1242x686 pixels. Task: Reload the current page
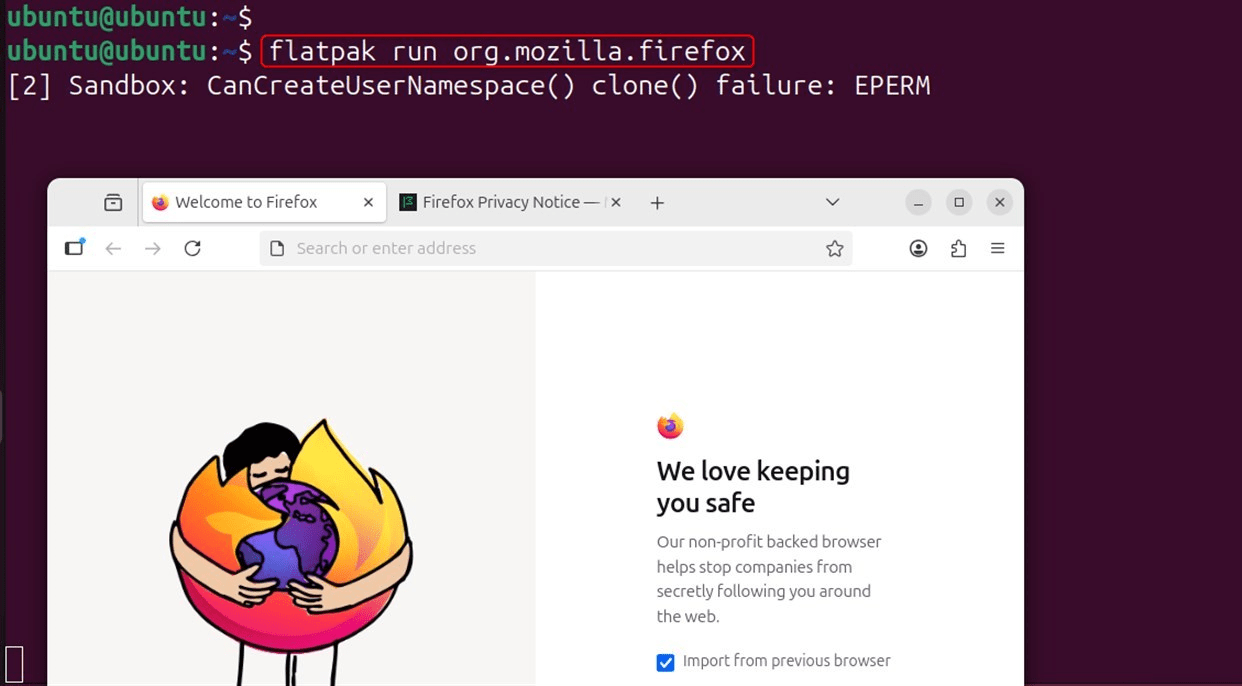point(193,248)
